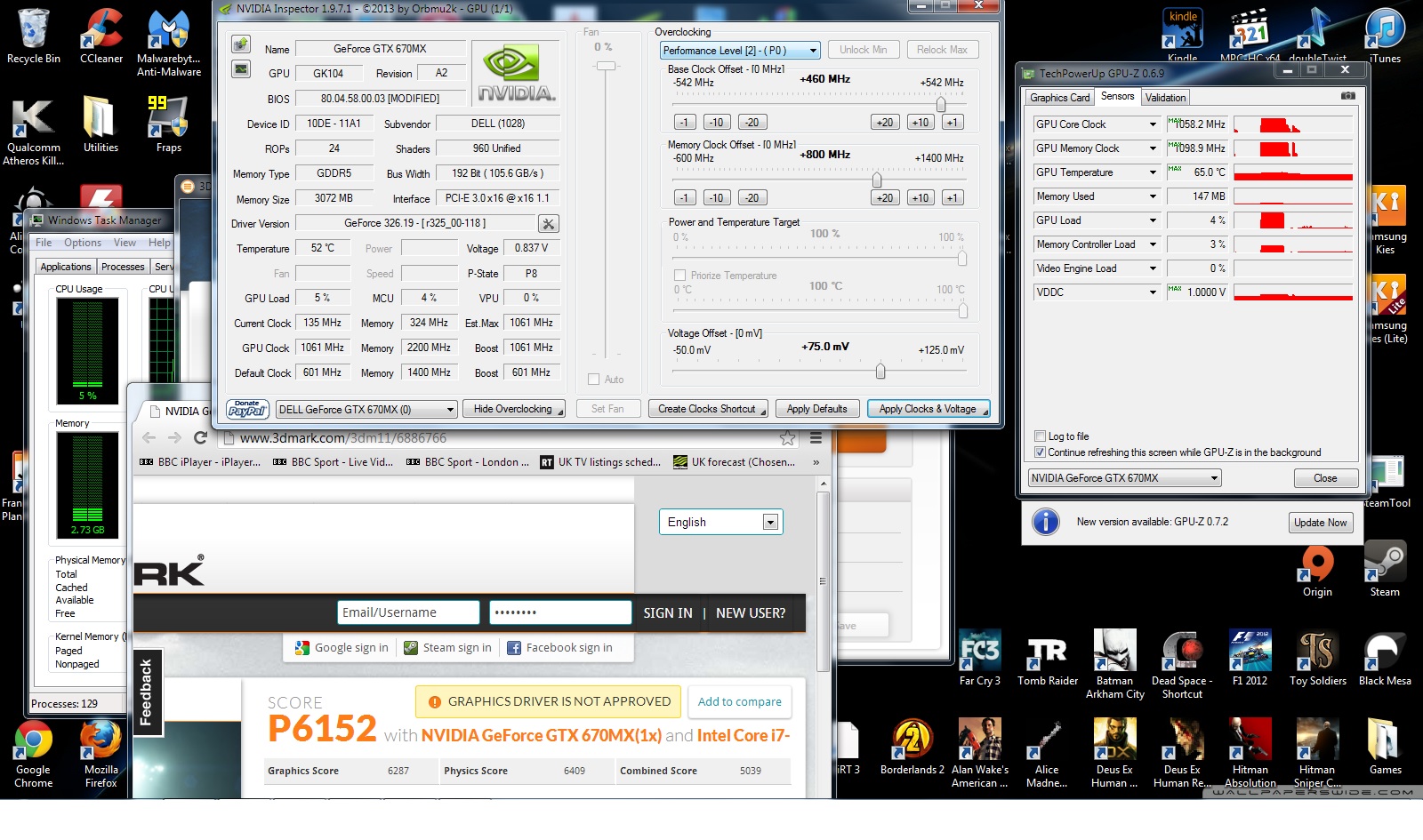Expand the GPU Core Clock sensor dropdown
The width and height of the screenshot is (1423, 840).
click(1154, 124)
